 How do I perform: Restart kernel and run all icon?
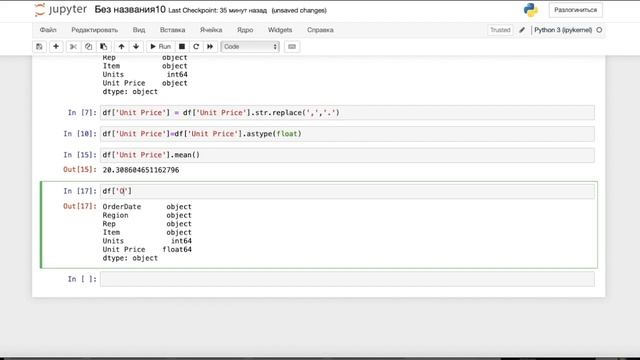pos(210,47)
